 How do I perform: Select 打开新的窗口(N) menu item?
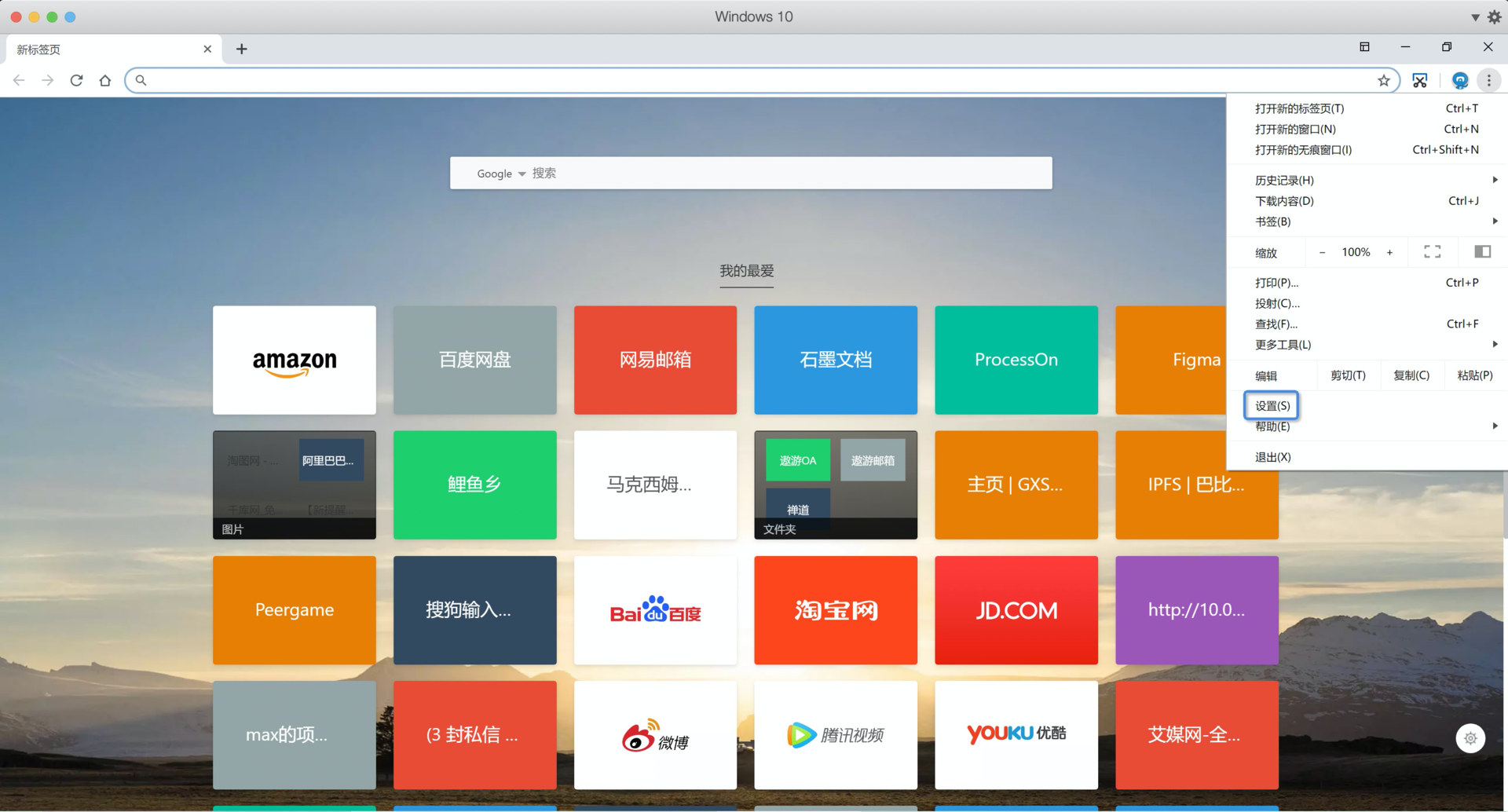point(1367,129)
